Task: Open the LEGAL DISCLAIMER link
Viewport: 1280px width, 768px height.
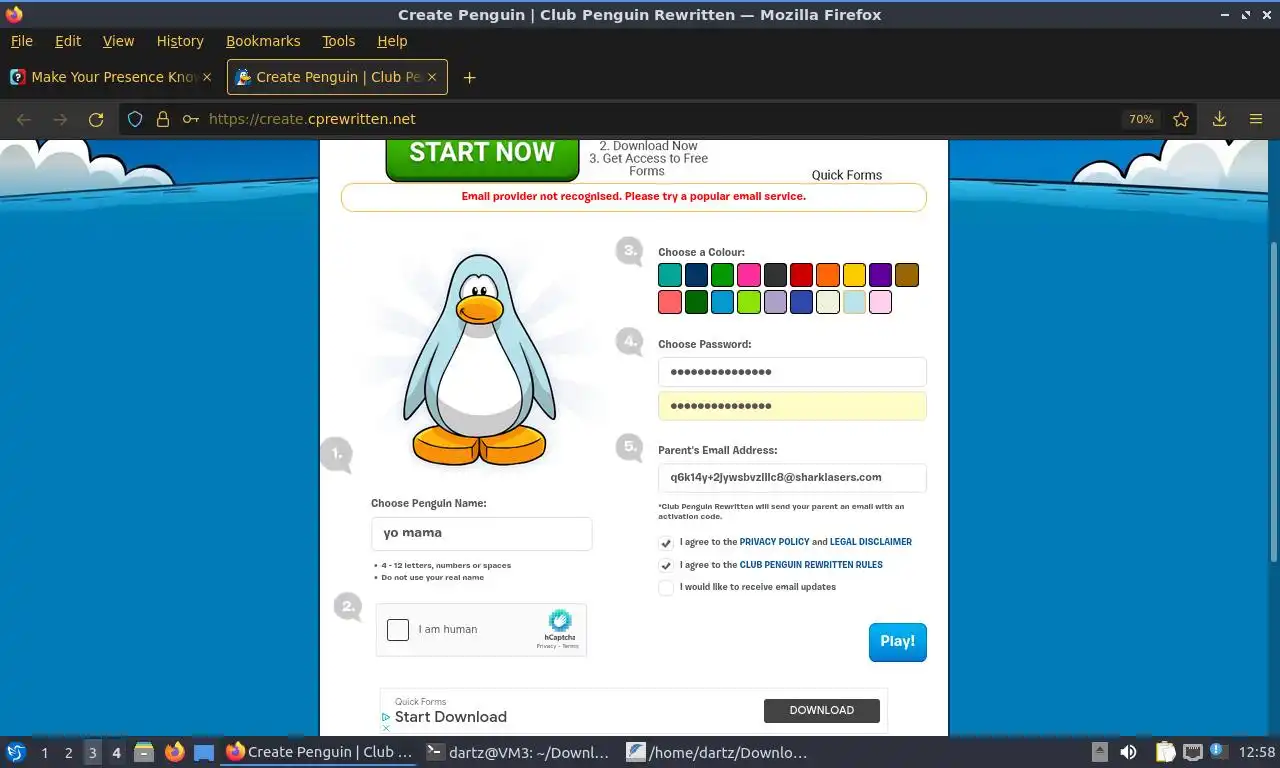Action: click(x=870, y=542)
